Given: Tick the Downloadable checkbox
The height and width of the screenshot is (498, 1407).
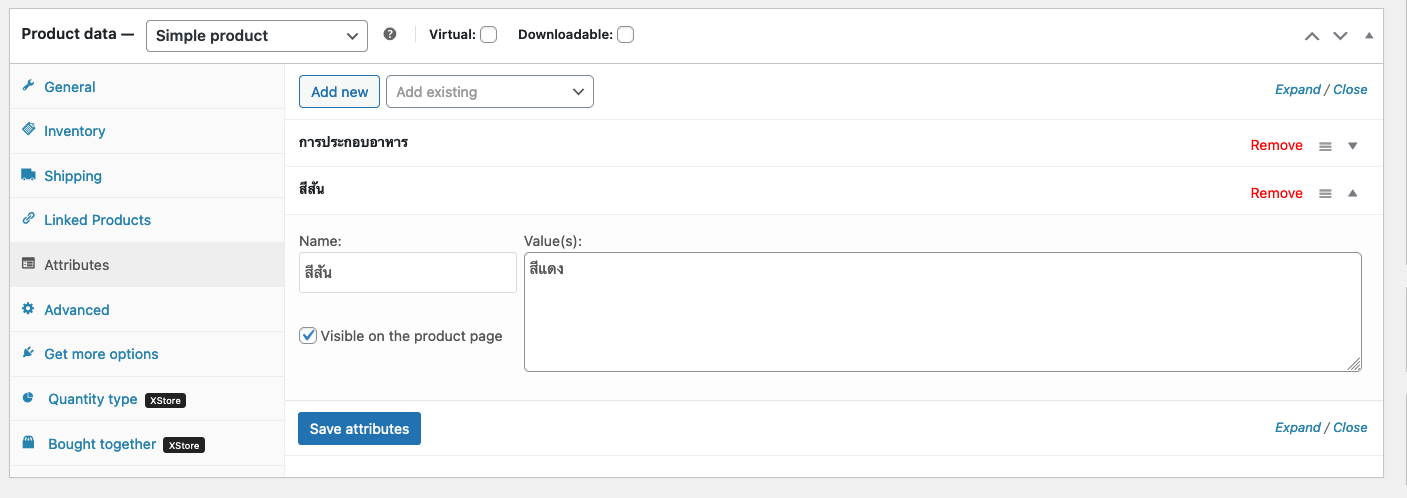Looking at the screenshot, I should click(625, 35).
